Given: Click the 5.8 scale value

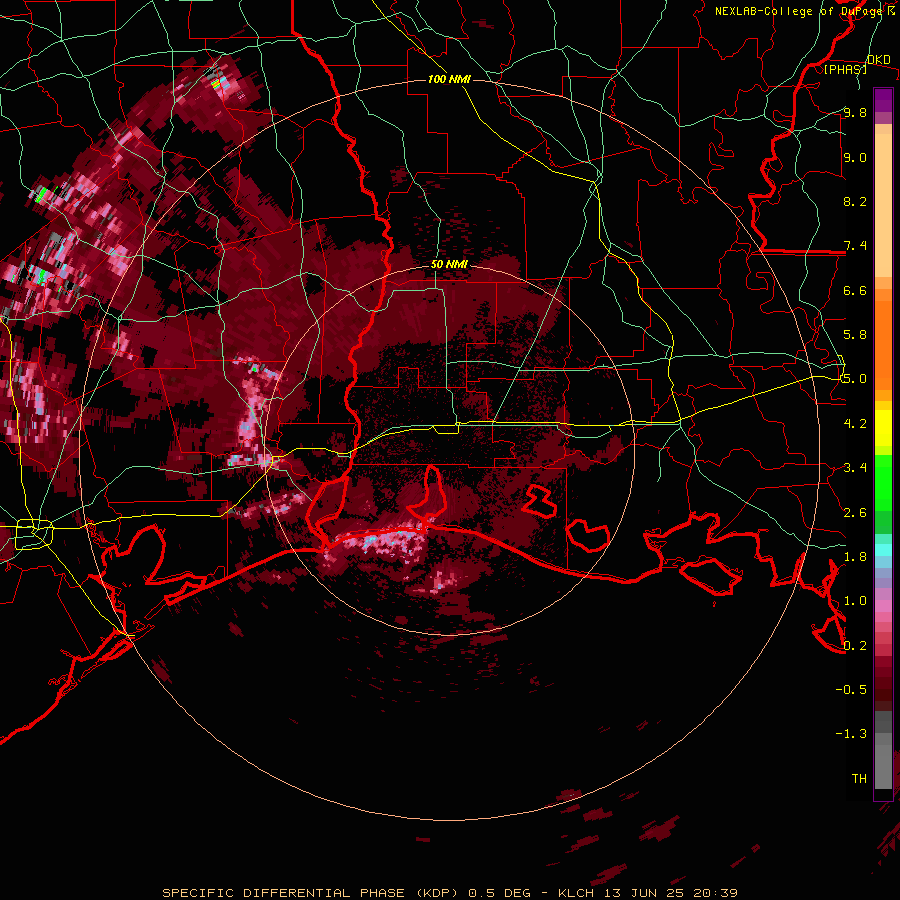Looking at the screenshot, I should 855,335.
